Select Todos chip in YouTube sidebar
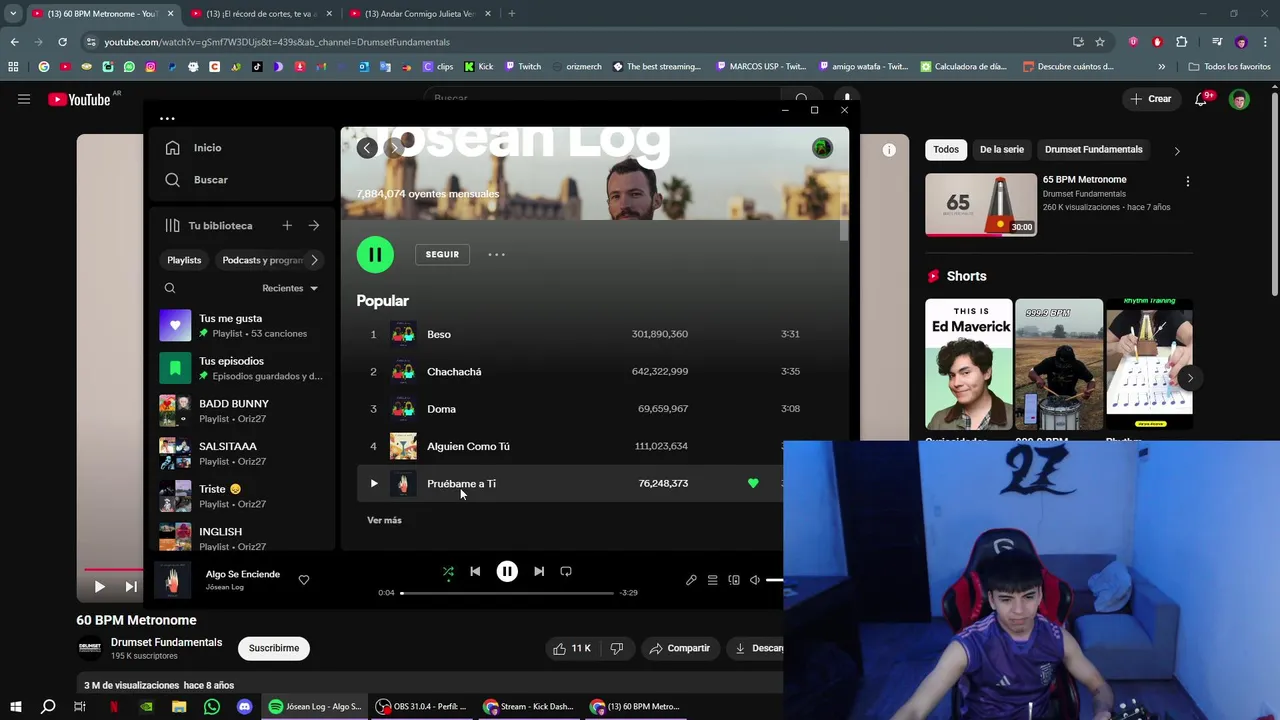Viewport: 1280px width, 720px height. pyautogui.click(x=946, y=149)
